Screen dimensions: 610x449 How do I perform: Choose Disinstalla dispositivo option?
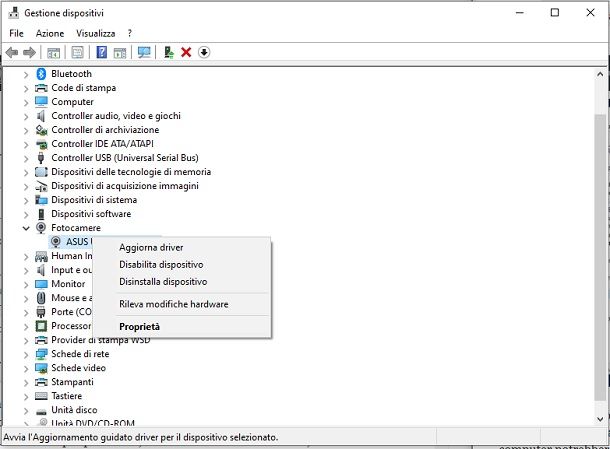[163, 282]
